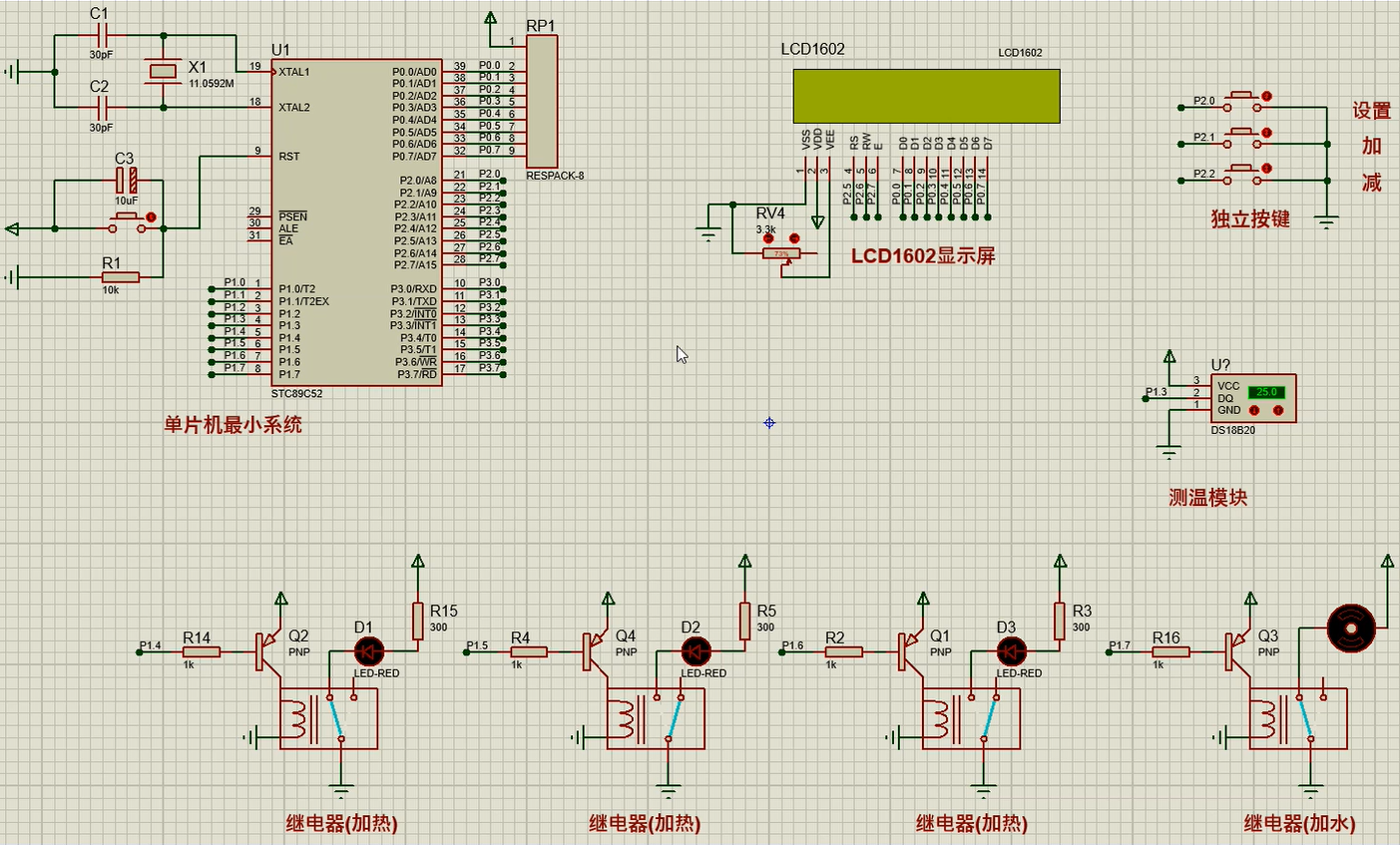The height and width of the screenshot is (845, 1400).
Task: Select the RP1 RESPACK-8 resistor pack
Action: click(x=541, y=102)
